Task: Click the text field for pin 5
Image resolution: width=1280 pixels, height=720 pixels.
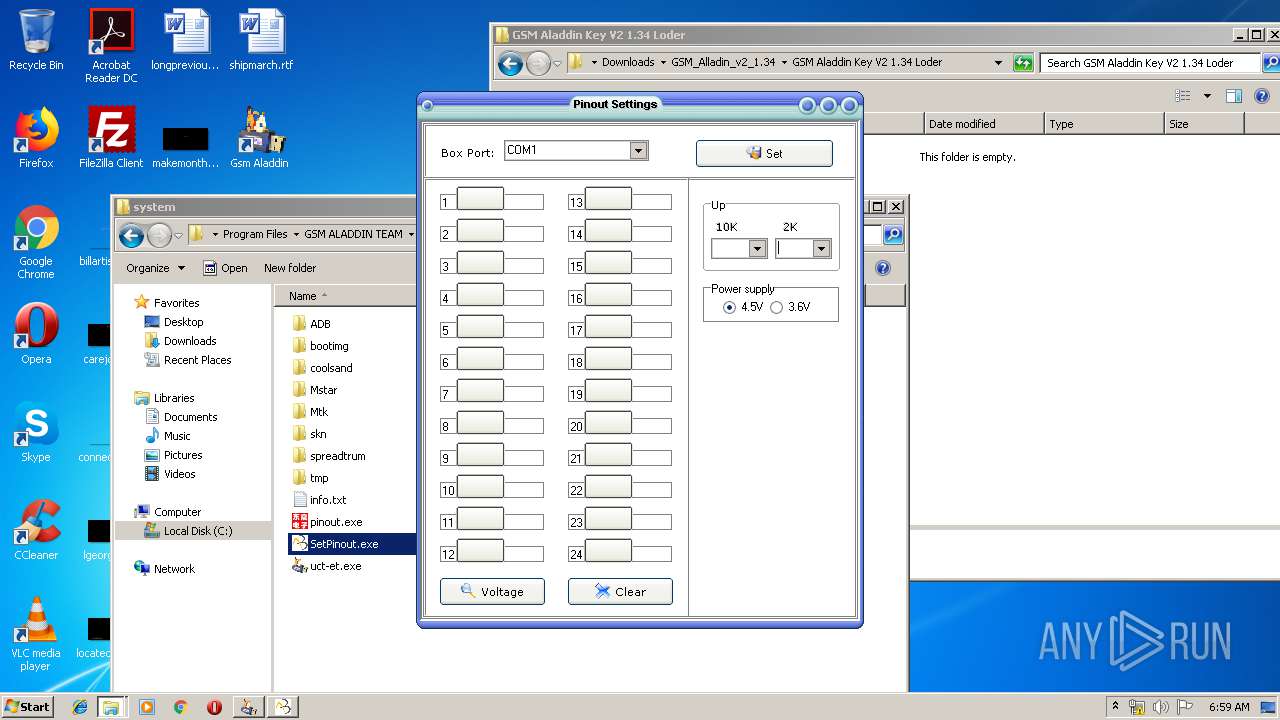Action: coord(524,330)
